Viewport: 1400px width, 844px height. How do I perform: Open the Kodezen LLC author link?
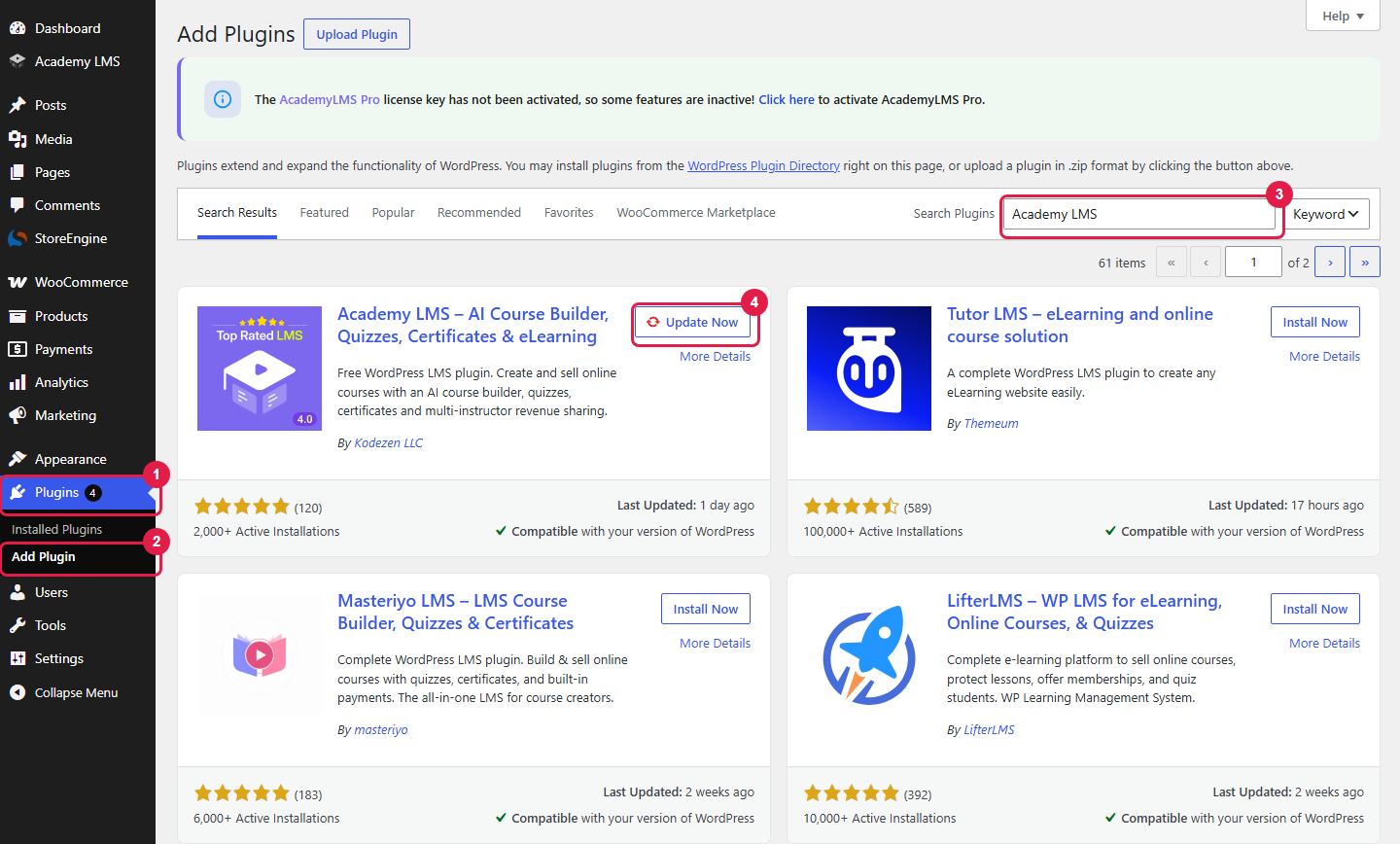[388, 443]
